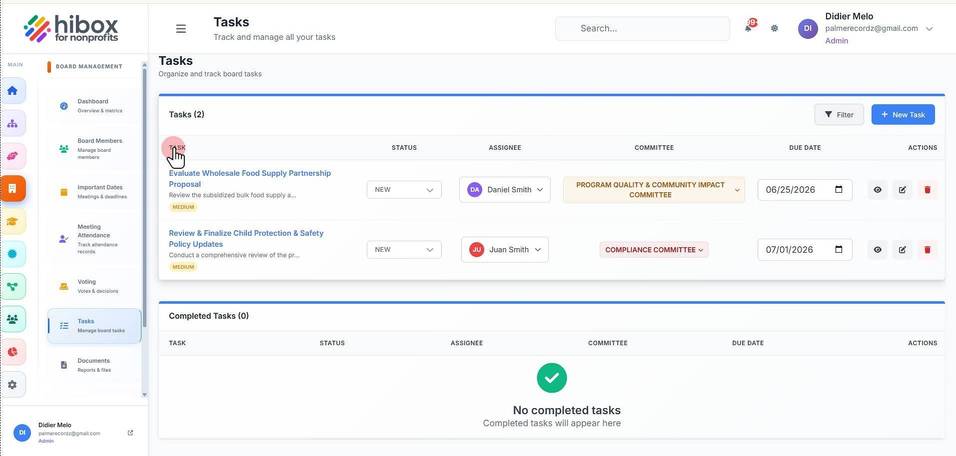Click the hibox for nonprofits logo
Image resolution: width=956 pixels, height=456 pixels.
click(x=71, y=29)
